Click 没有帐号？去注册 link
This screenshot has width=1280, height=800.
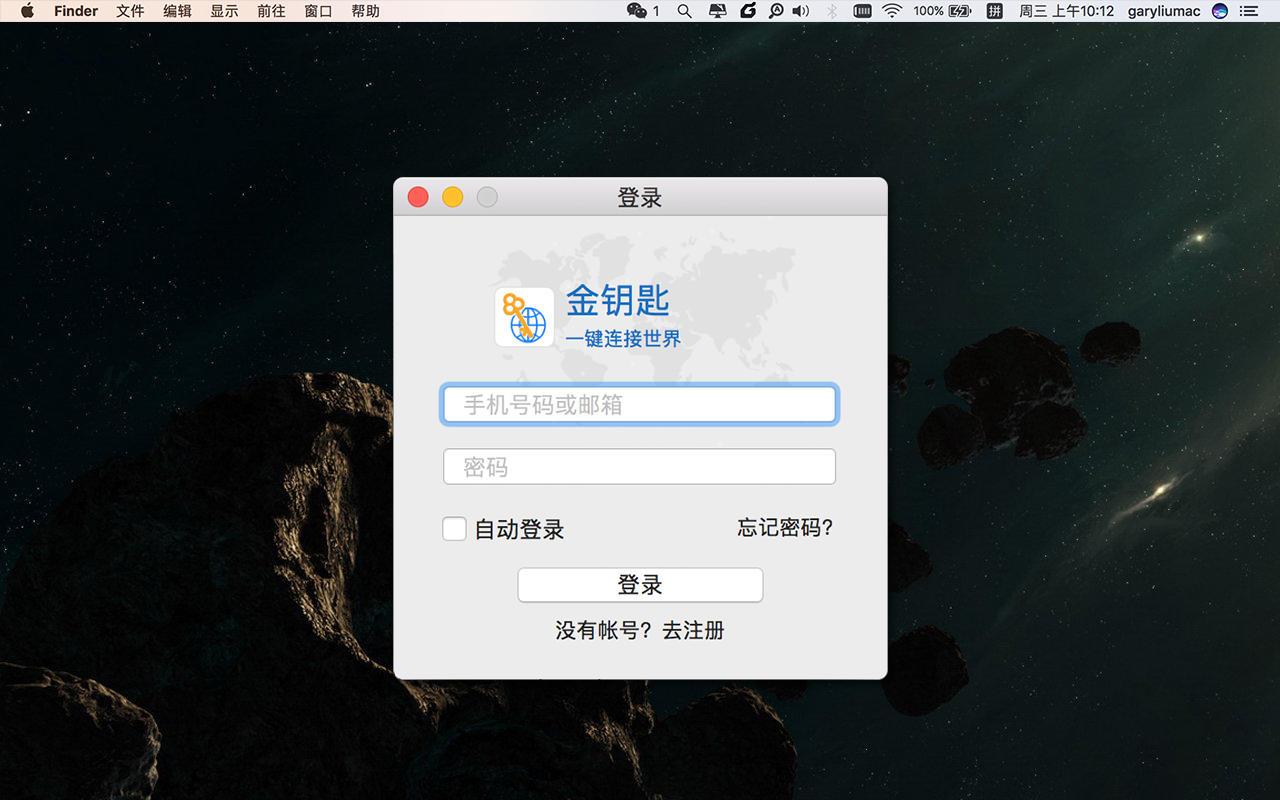point(640,631)
